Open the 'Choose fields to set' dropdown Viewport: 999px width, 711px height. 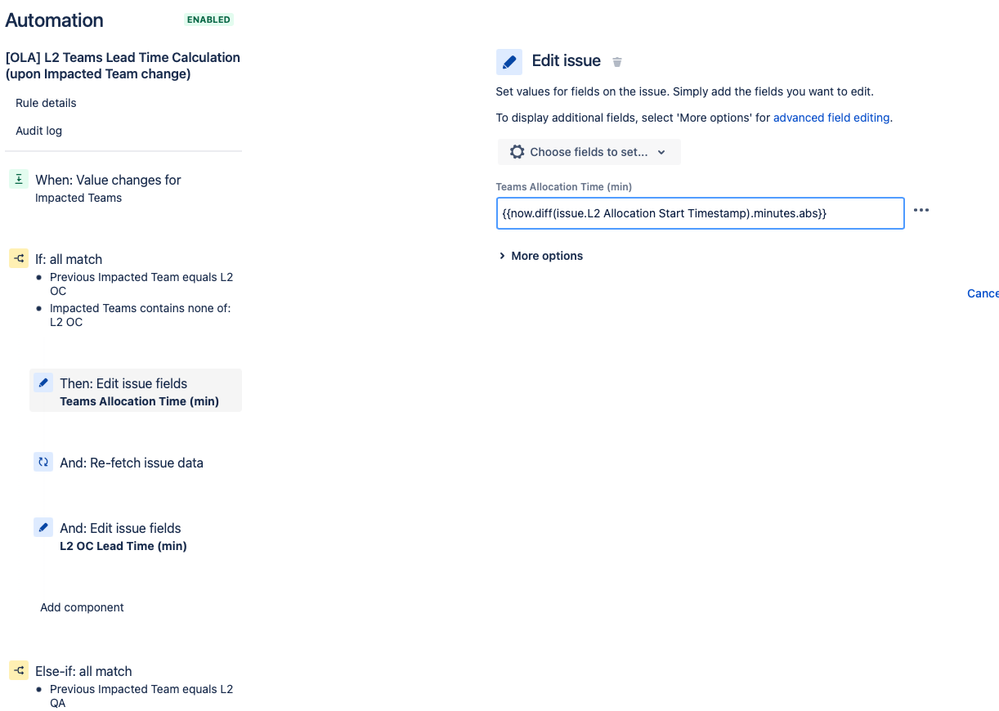click(x=589, y=151)
